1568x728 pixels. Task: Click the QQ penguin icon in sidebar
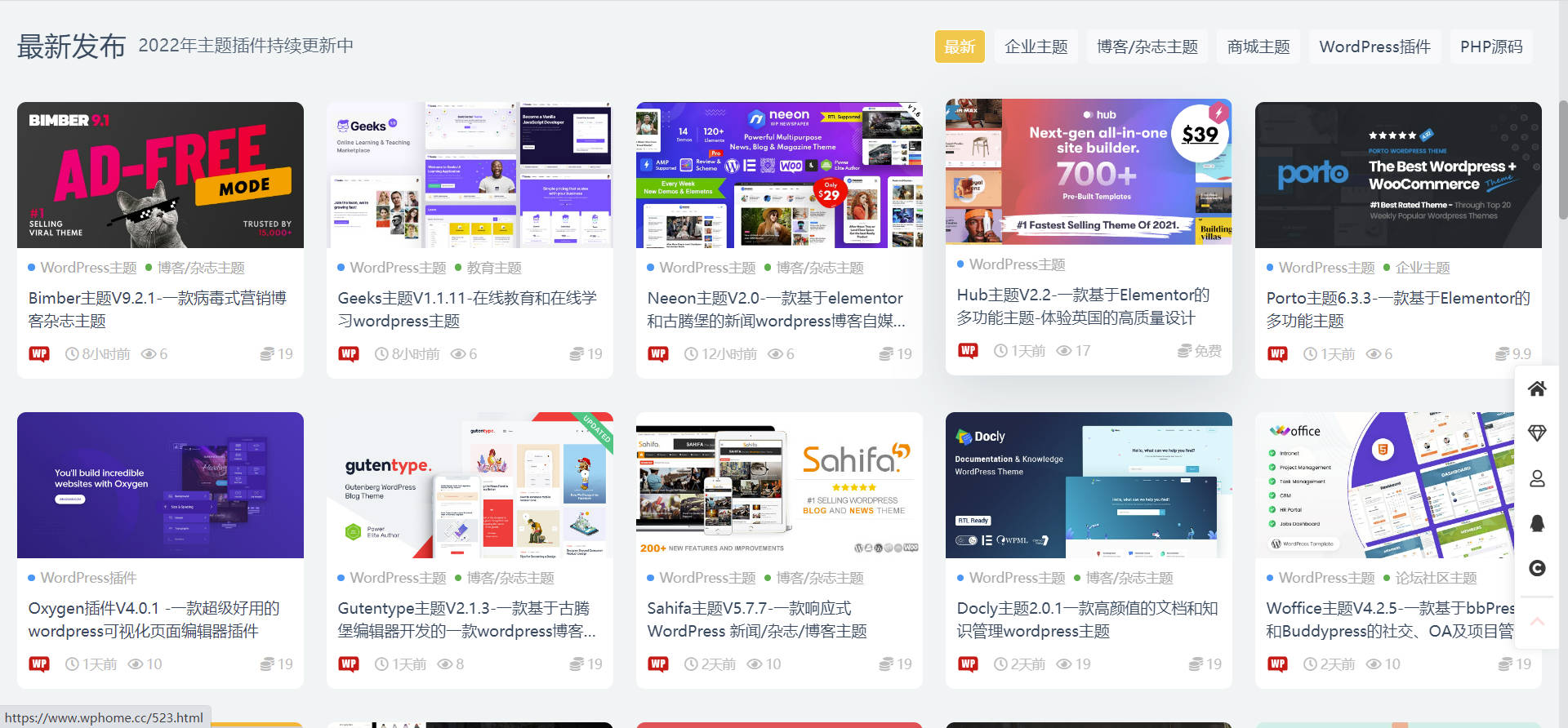[1537, 523]
